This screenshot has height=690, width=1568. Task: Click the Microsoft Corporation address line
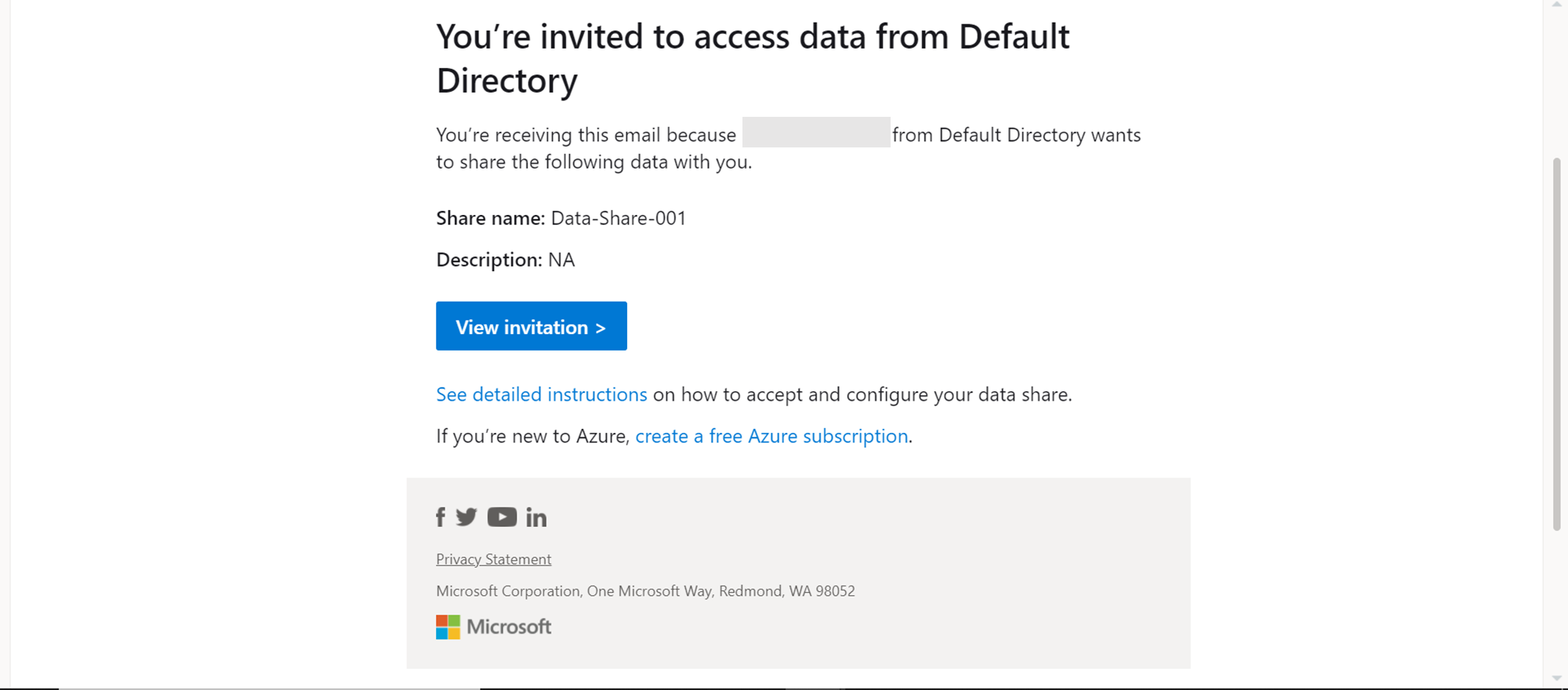(x=644, y=591)
